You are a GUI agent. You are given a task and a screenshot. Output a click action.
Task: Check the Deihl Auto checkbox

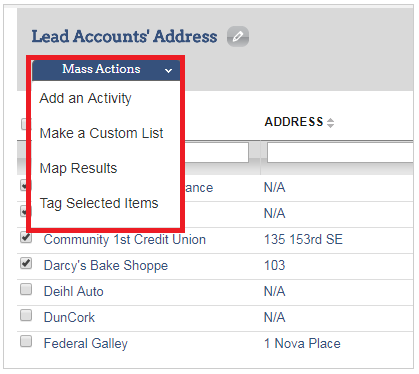(x=26, y=289)
